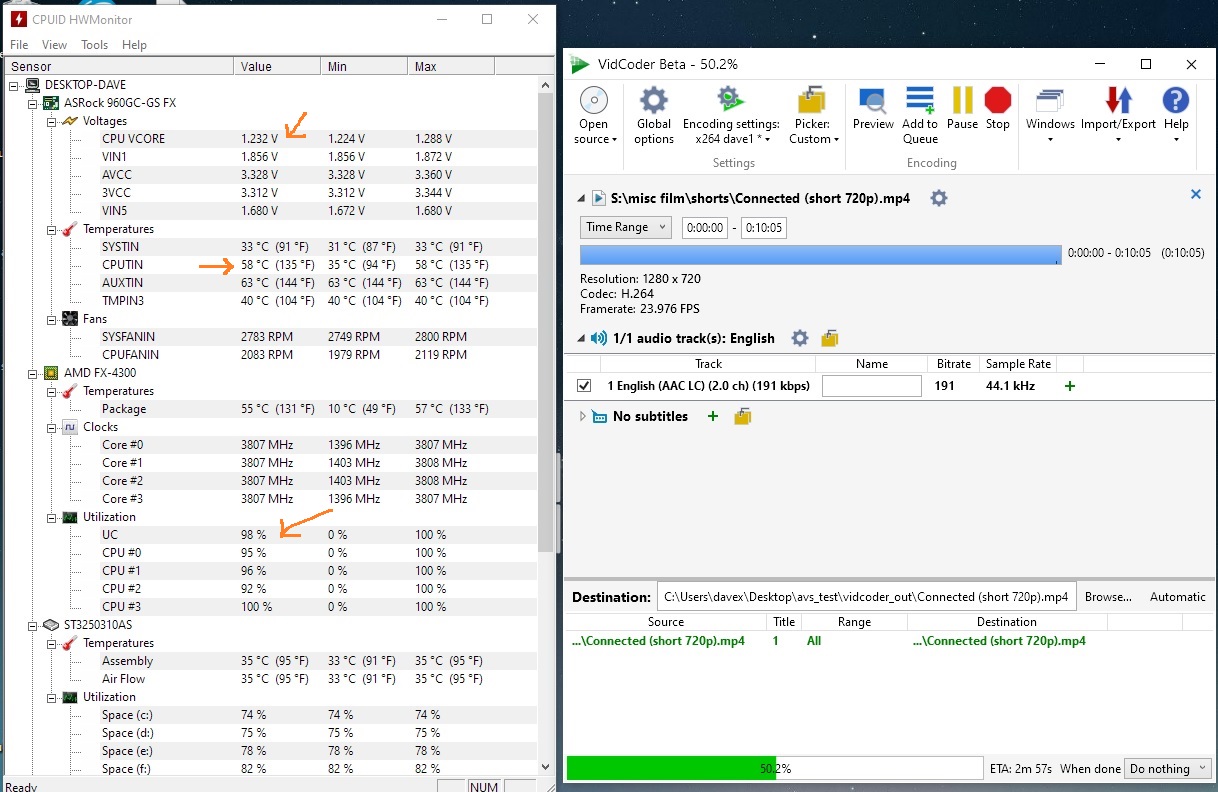Image resolution: width=1218 pixels, height=792 pixels.
Task: Open the Help menu in HWMonitor
Action: (134, 45)
